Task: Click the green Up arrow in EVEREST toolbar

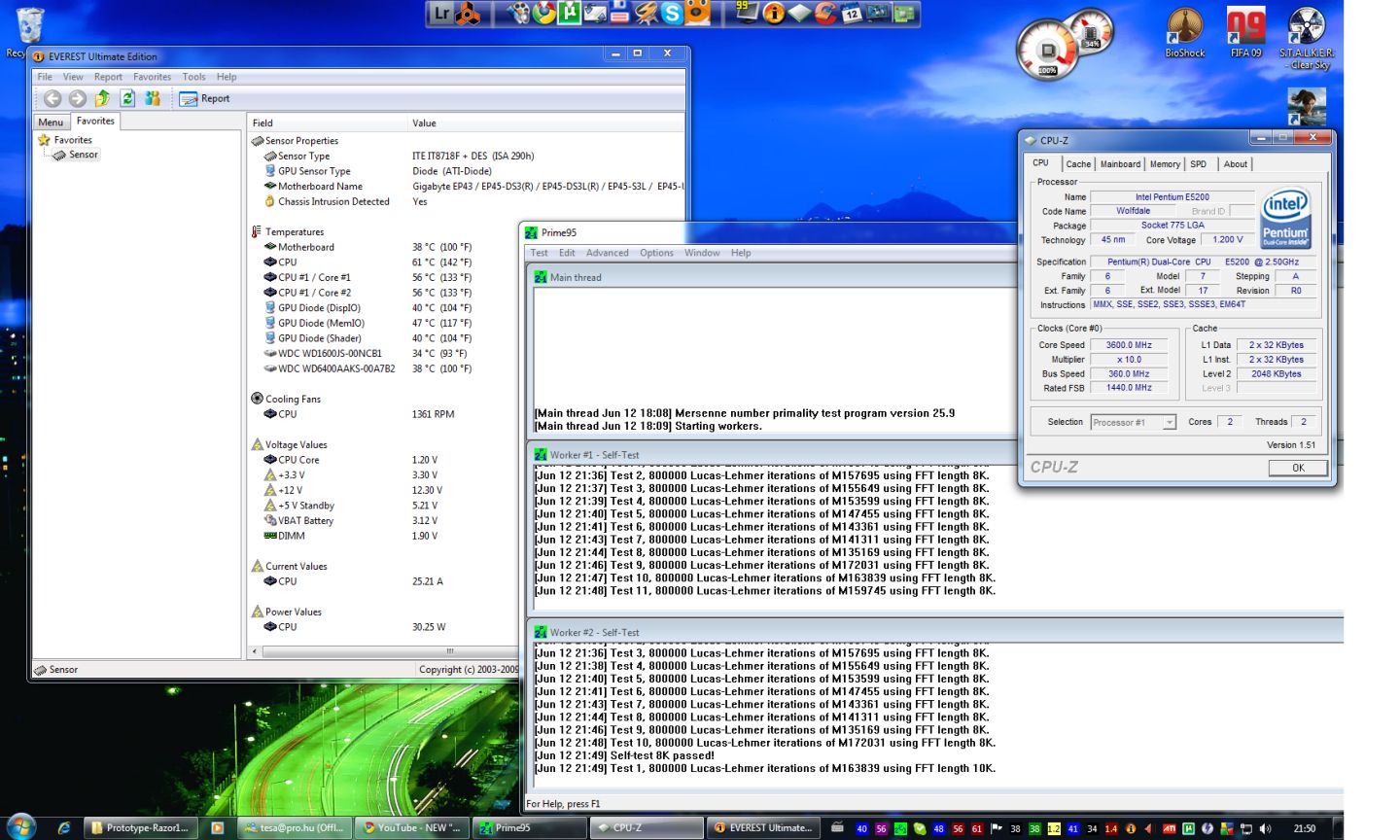Action: 102,98
